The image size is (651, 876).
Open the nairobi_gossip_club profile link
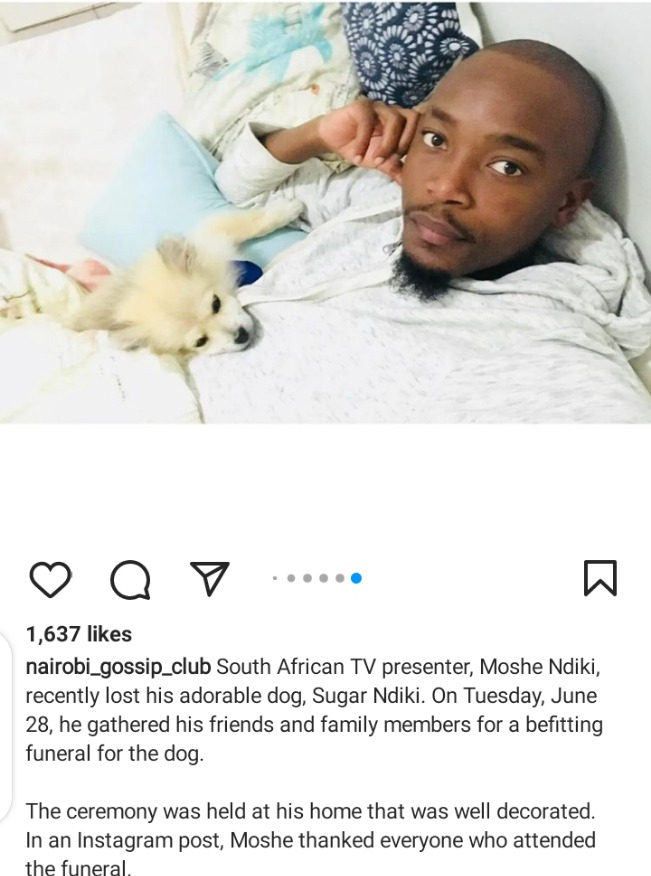click(x=118, y=666)
